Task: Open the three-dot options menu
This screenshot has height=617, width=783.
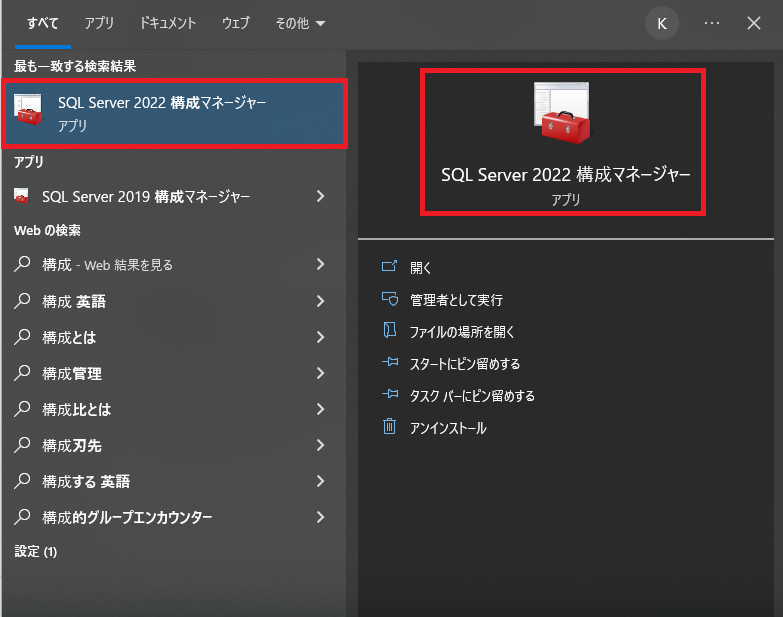Action: 712,23
